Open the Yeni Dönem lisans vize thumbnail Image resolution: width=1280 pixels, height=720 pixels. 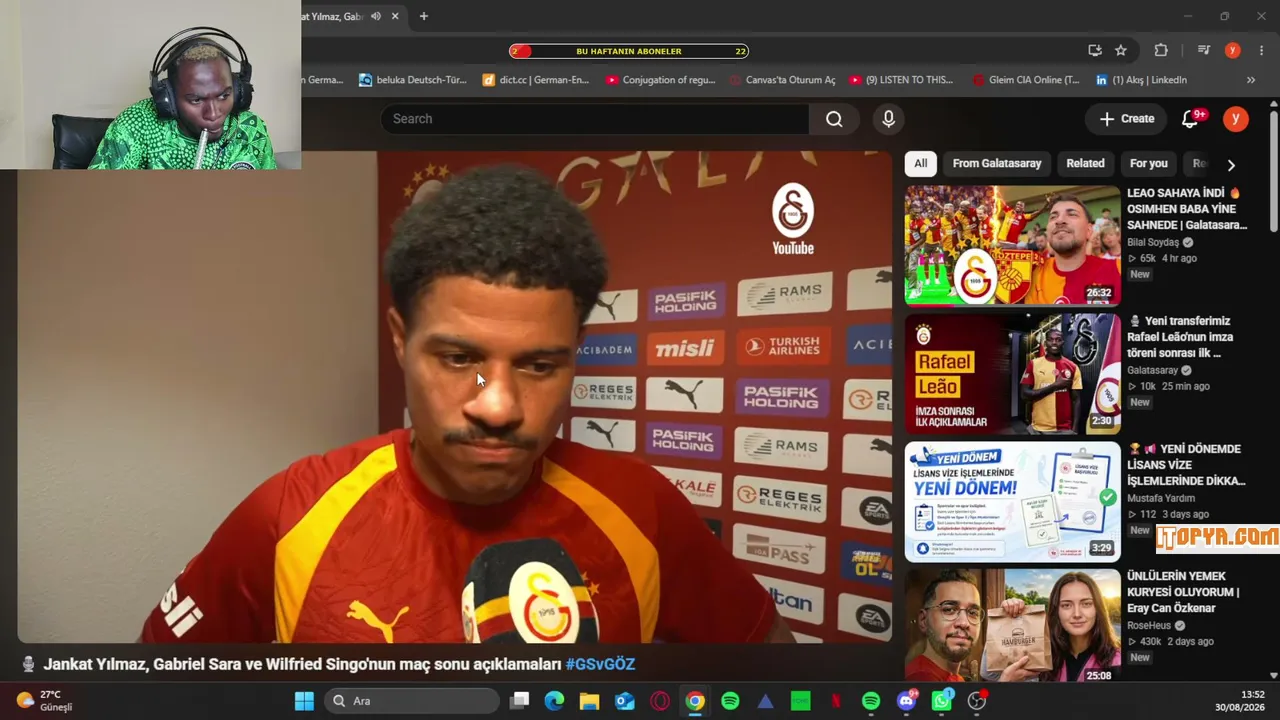click(x=1012, y=501)
